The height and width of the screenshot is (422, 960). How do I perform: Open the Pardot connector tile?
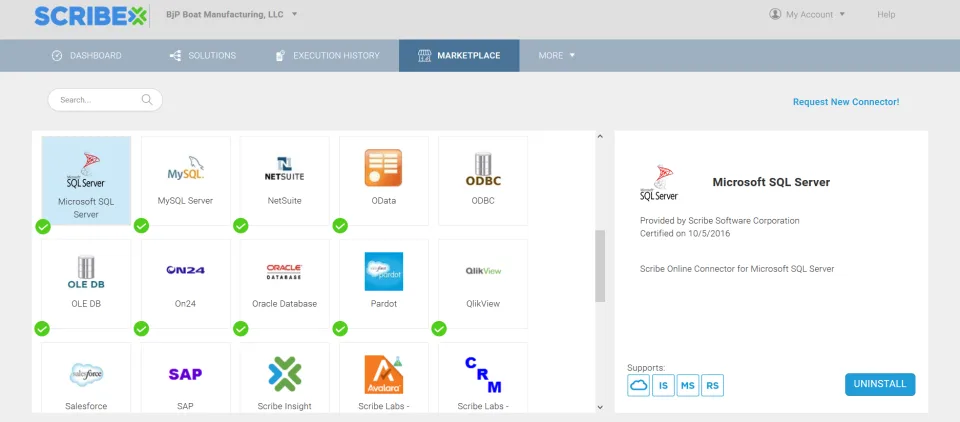coord(384,284)
